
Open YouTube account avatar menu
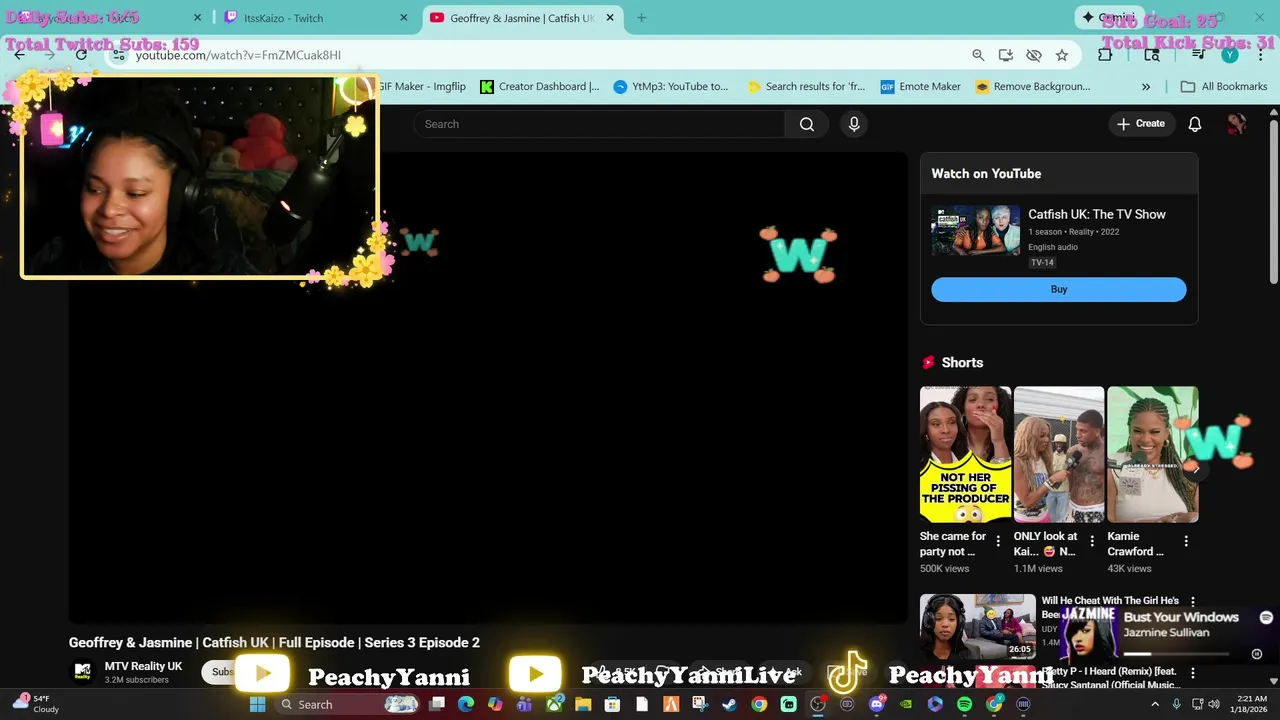pyautogui.click(x=1237, y=124)
